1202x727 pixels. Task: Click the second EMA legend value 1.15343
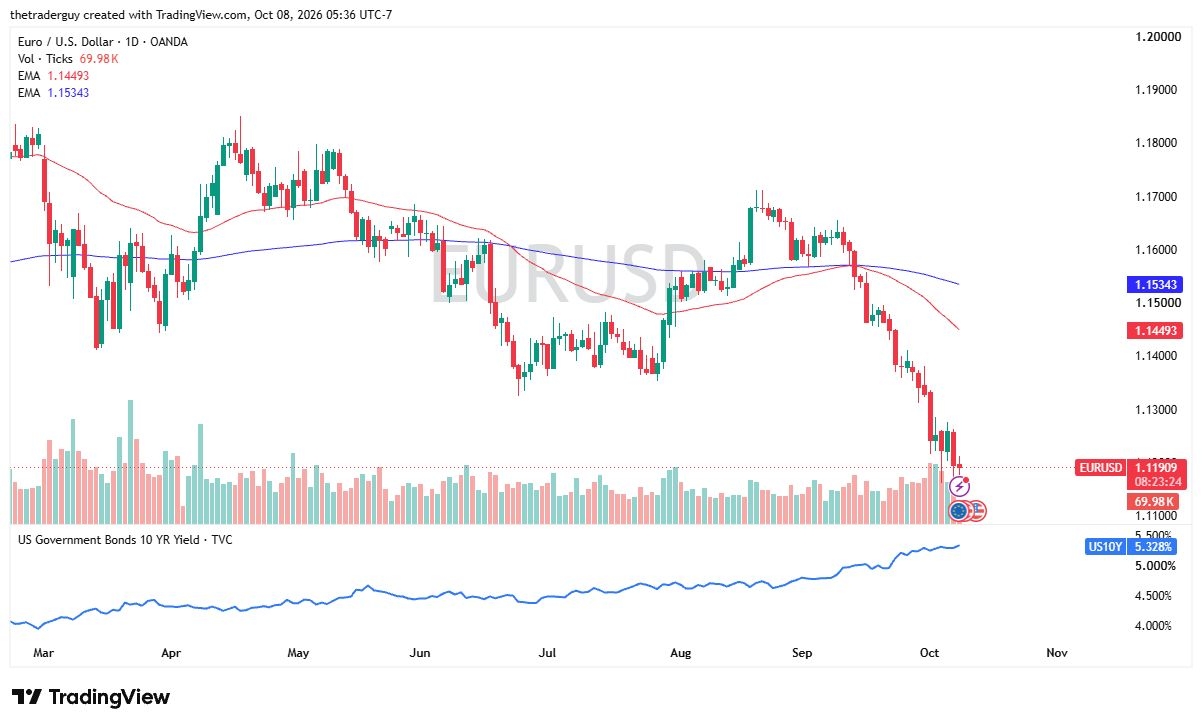coord(69,93)
